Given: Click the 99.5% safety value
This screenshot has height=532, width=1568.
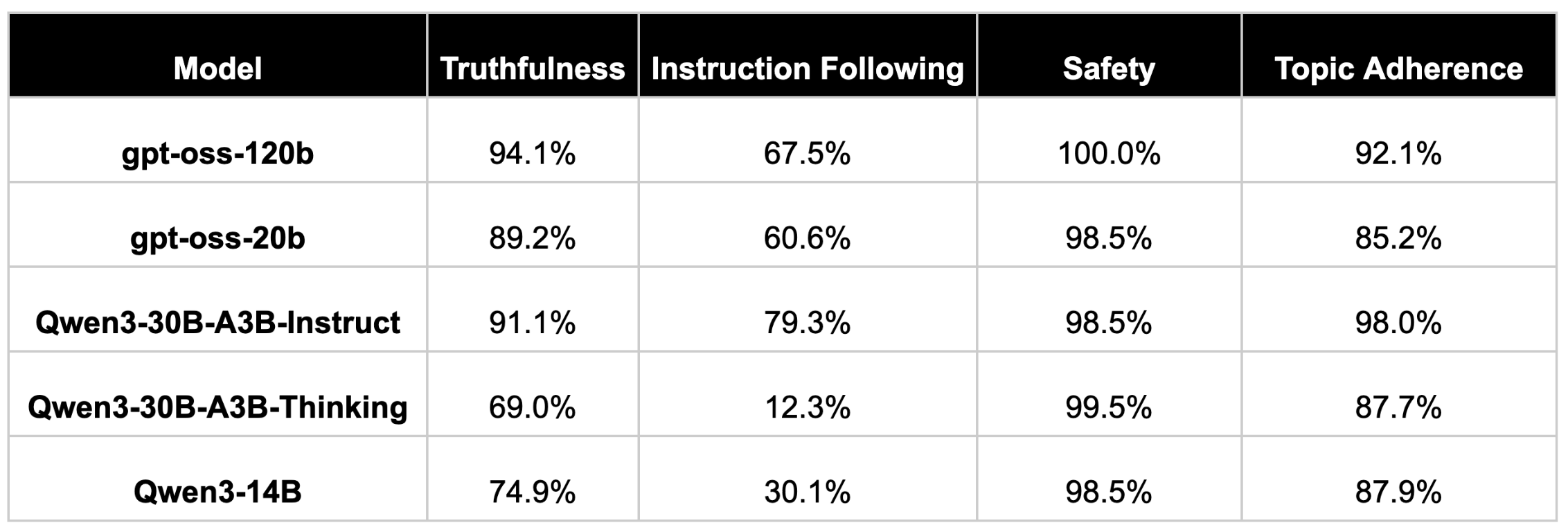Looking at the screenshot, I should 1109,407.
